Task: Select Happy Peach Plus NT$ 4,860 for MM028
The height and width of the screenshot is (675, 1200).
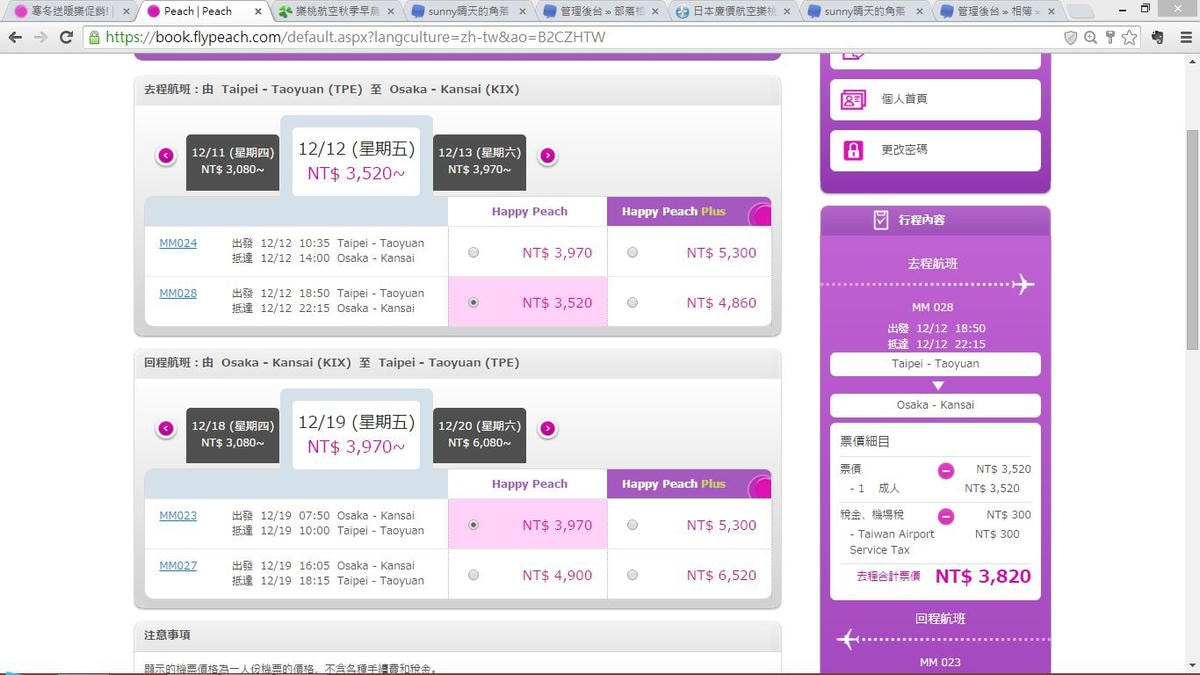Action: click(x=632, y=303)
